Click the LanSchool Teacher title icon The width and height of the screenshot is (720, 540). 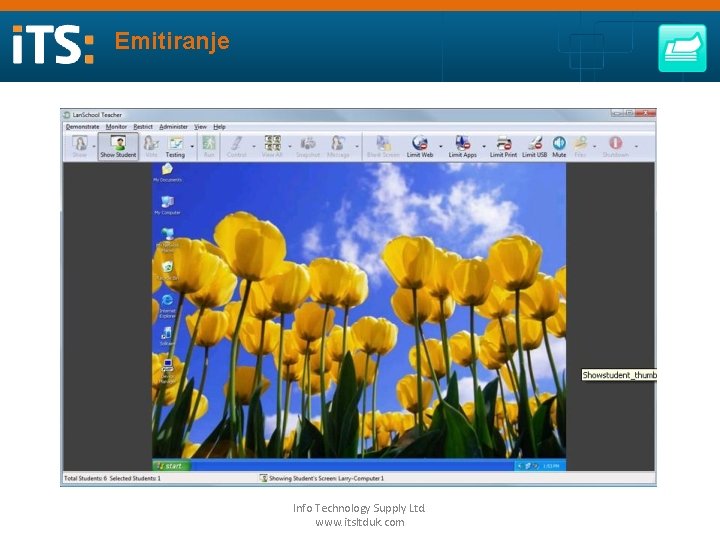[67, 115]
